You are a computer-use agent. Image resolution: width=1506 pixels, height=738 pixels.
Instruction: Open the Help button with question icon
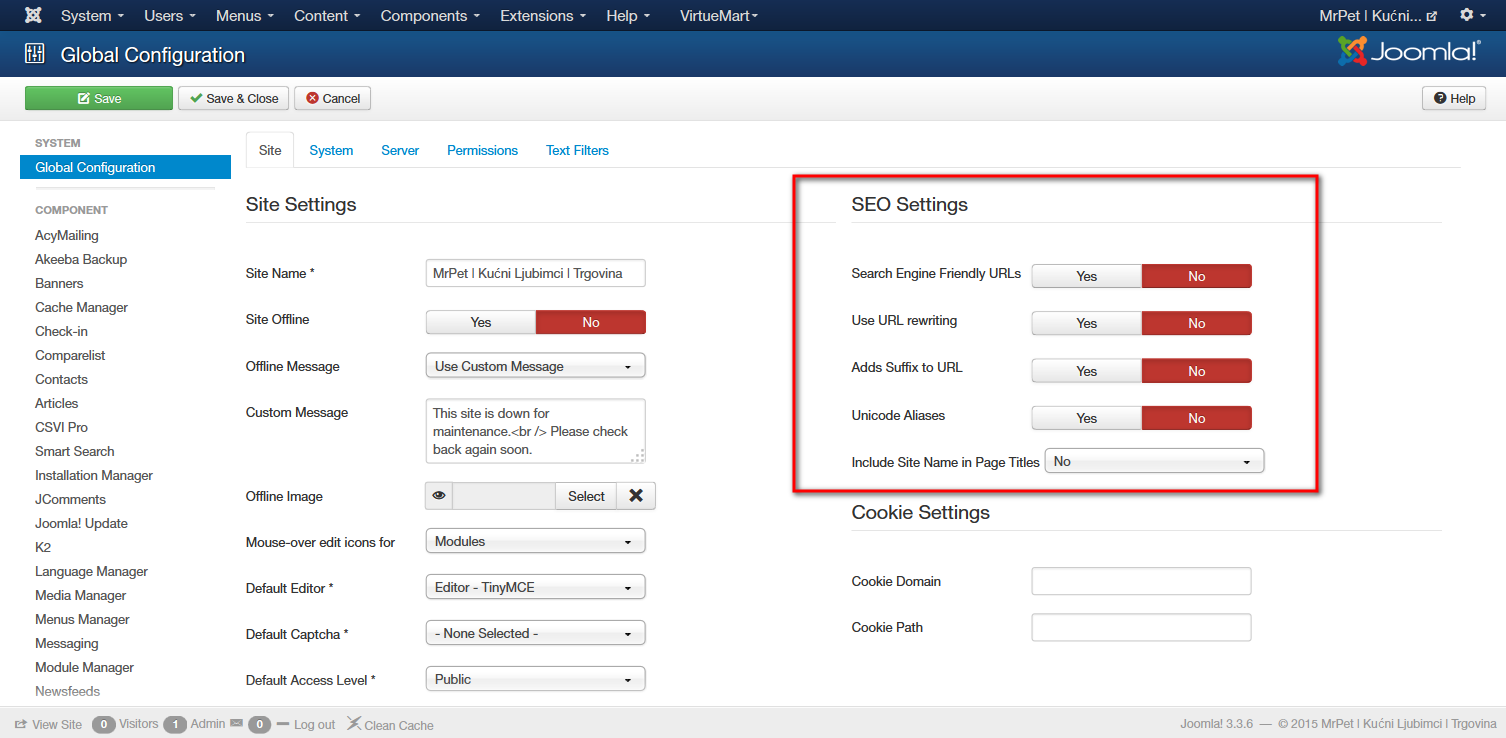coord(1454,98)
